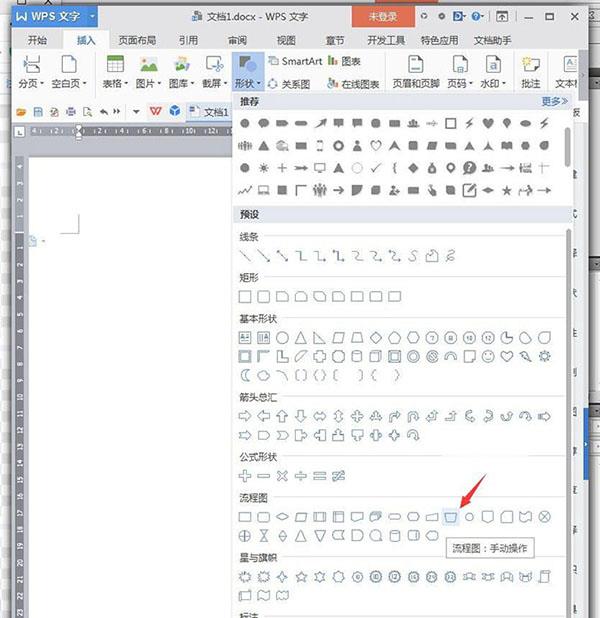
Task: Select the plus sign in 公式形状
Action: (x=245, y=476)
